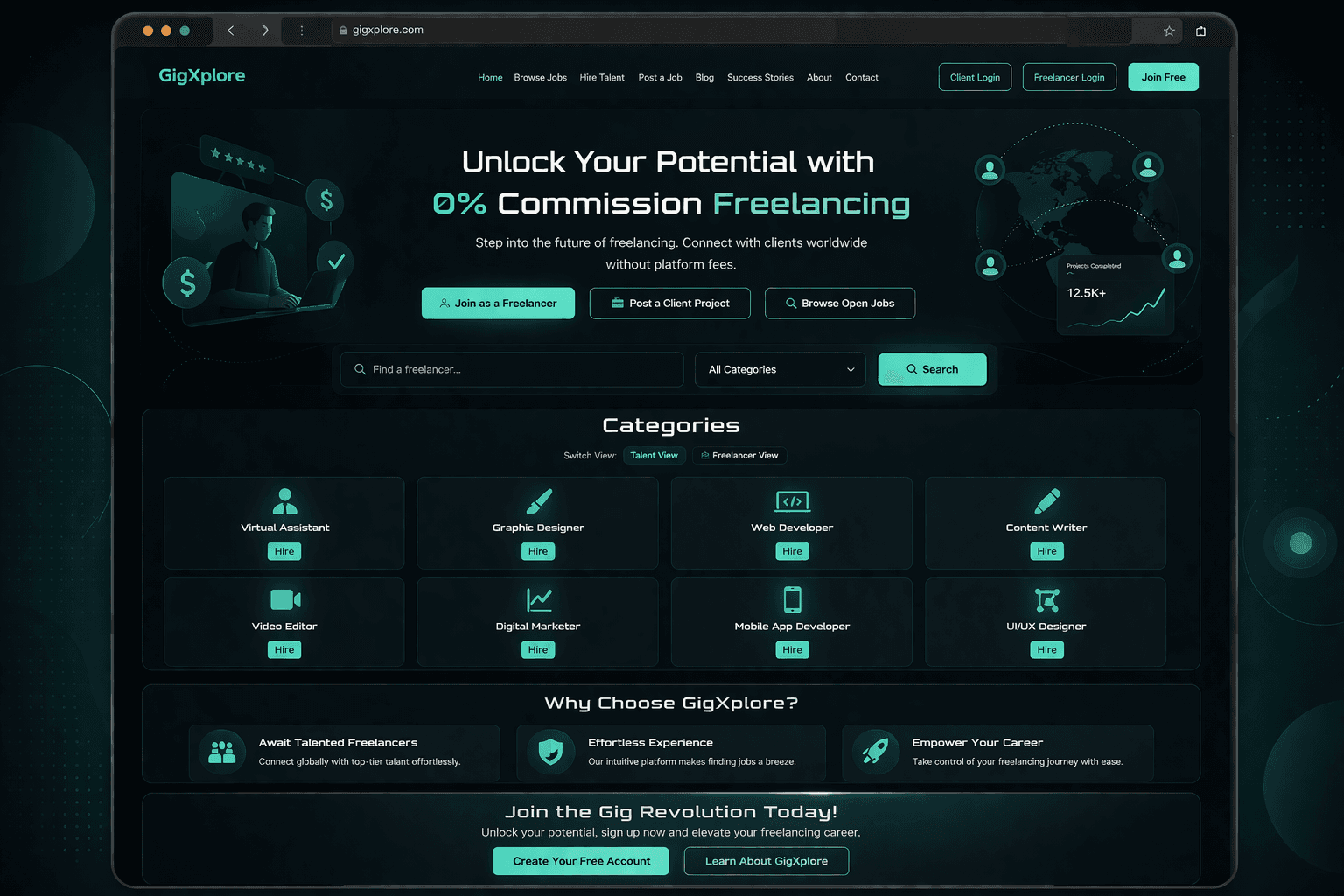This screenshot has height=896, width=1344.
Task: Open Browse Jobs in the nav bar
Action: pos(540,78)
